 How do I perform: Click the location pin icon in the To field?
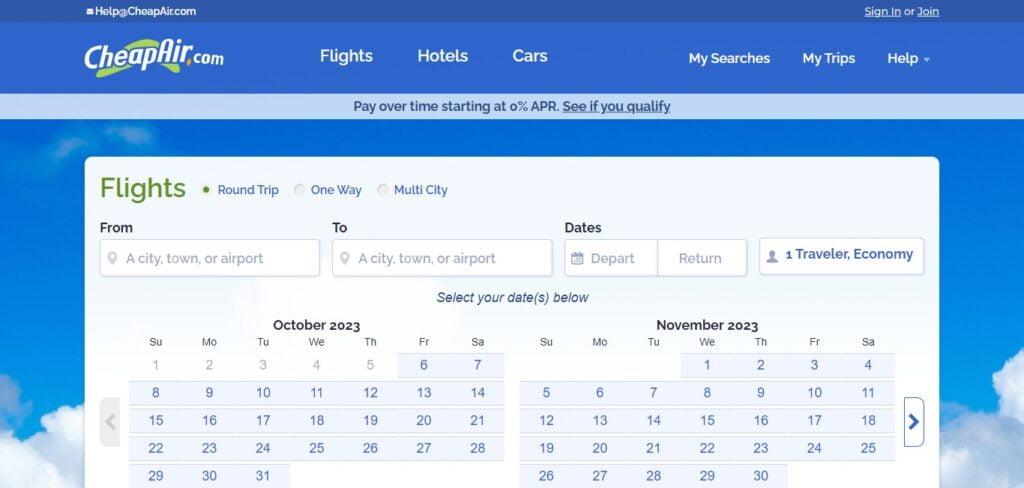(x=345, y=258)
